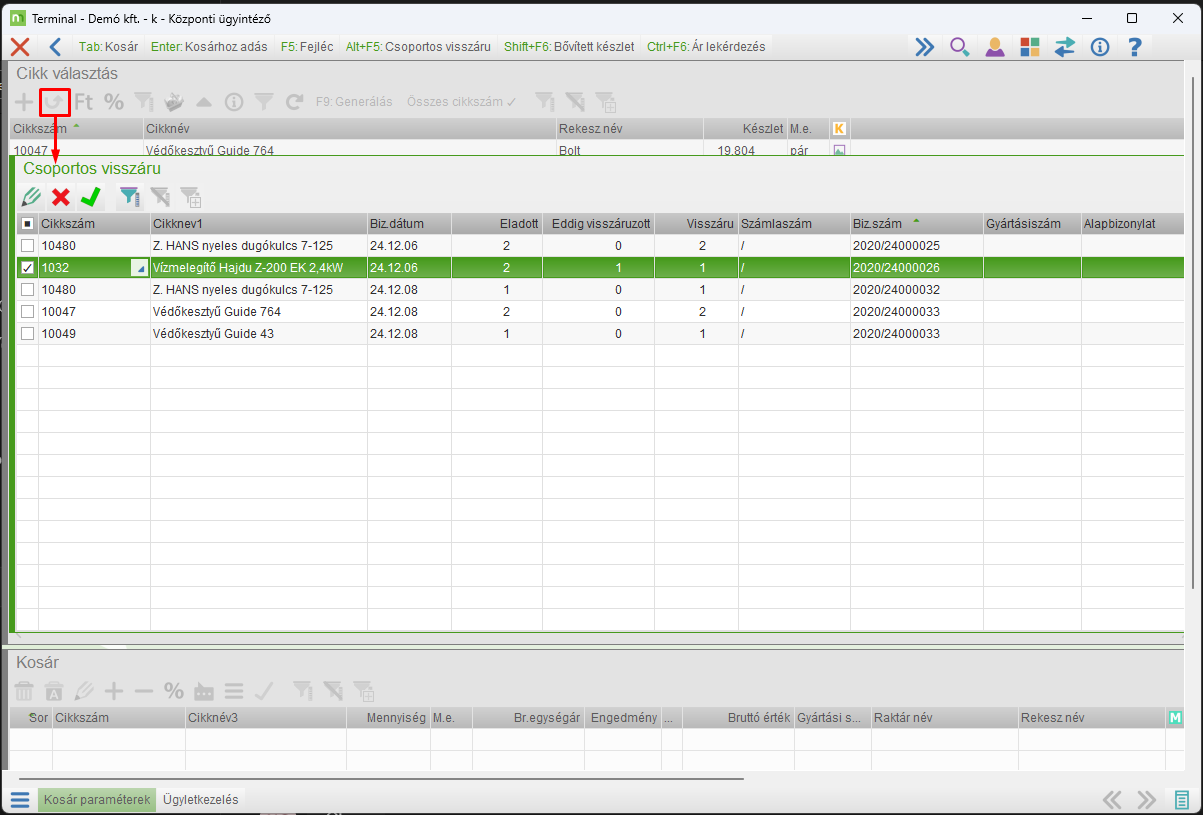1203x815 pixels.
Task: Click Alapbizonylat column header
Action: point(1133,224)
